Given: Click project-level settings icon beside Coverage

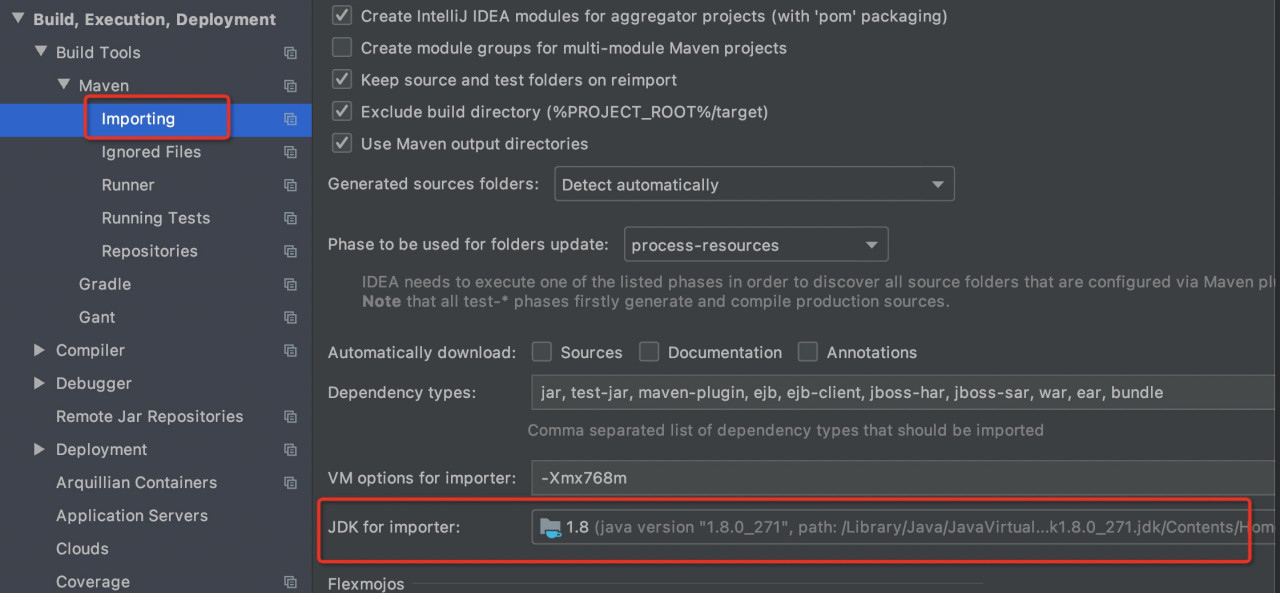Looking at the screenshot, I should [x=290, y=581].
